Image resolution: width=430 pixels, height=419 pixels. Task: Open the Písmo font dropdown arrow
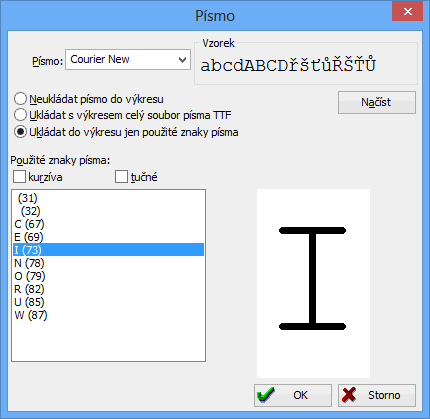click(182, 60)
